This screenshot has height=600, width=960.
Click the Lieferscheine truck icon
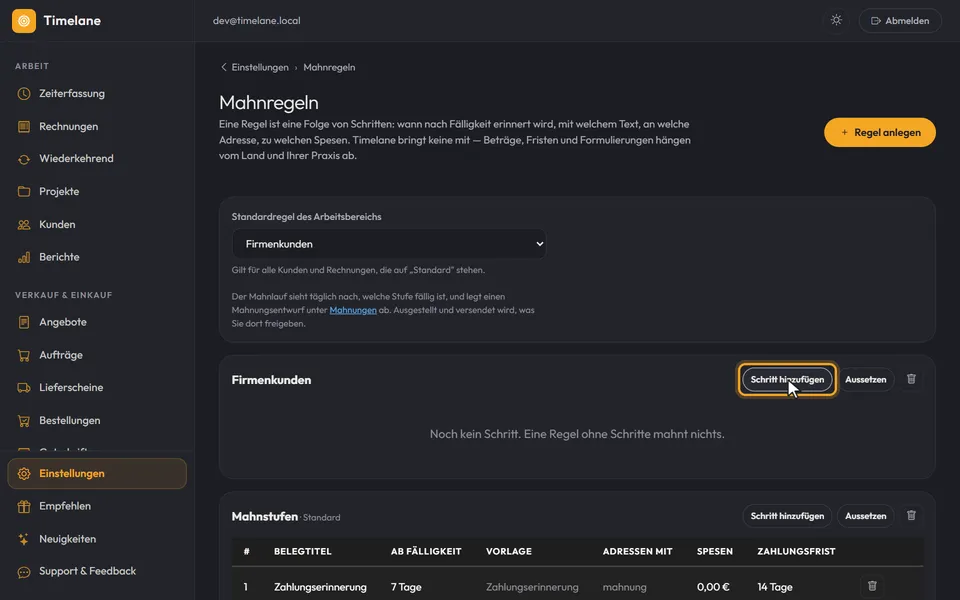click(24, 388)
